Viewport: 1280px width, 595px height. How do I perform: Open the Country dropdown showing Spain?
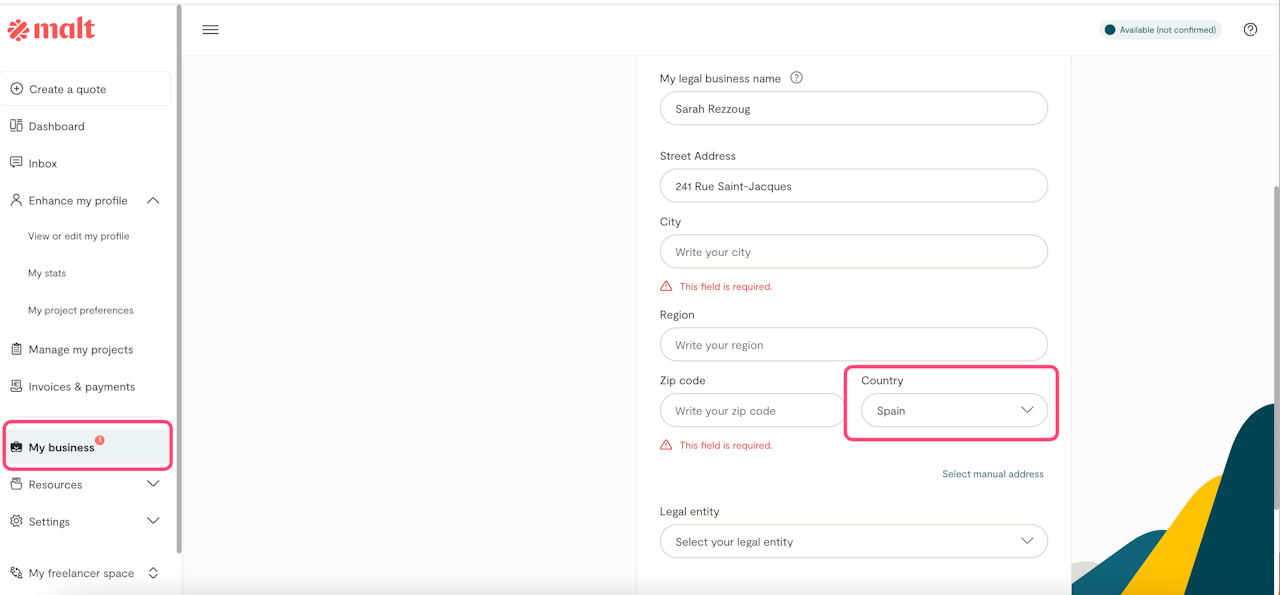[x=954, y=411]
